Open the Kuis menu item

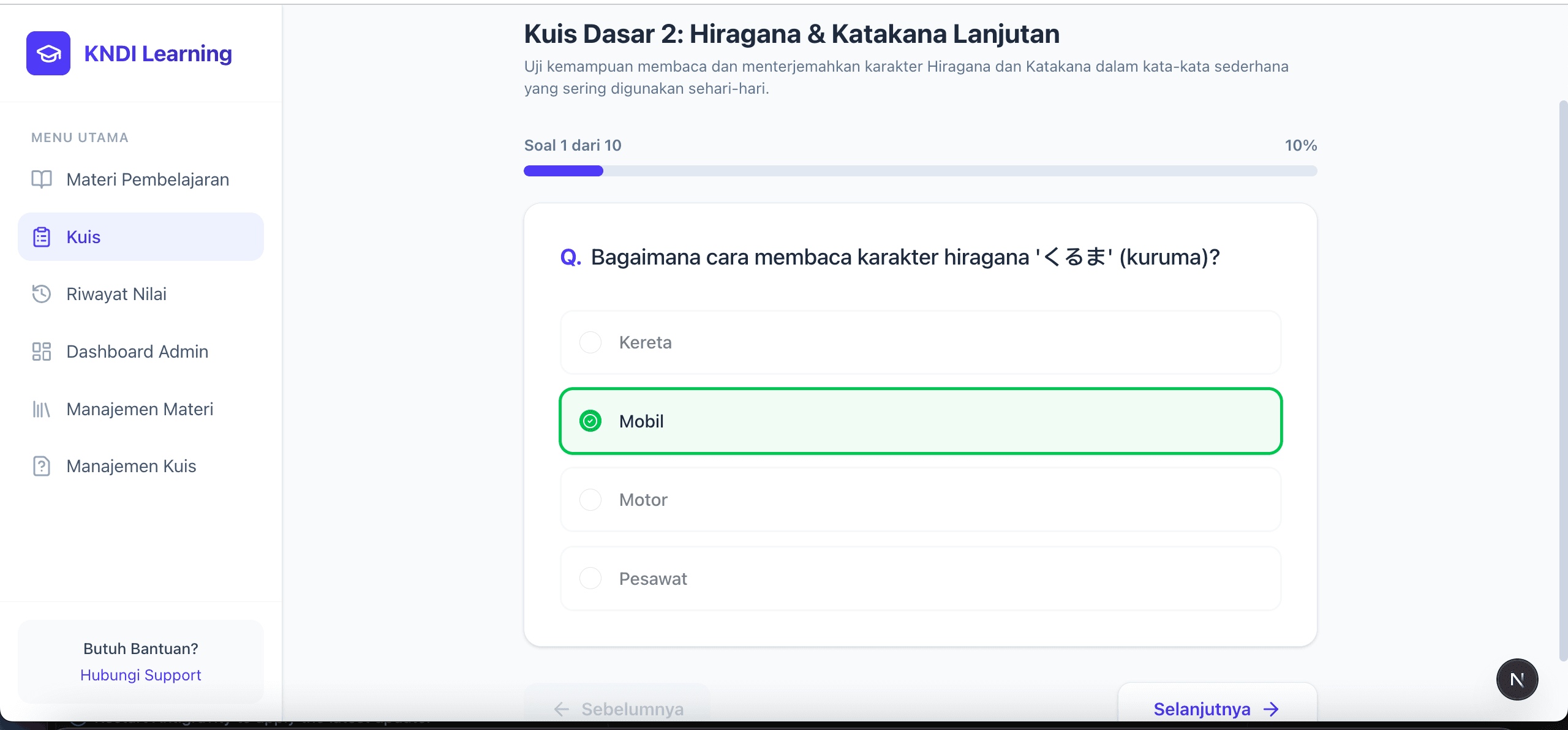141,237
